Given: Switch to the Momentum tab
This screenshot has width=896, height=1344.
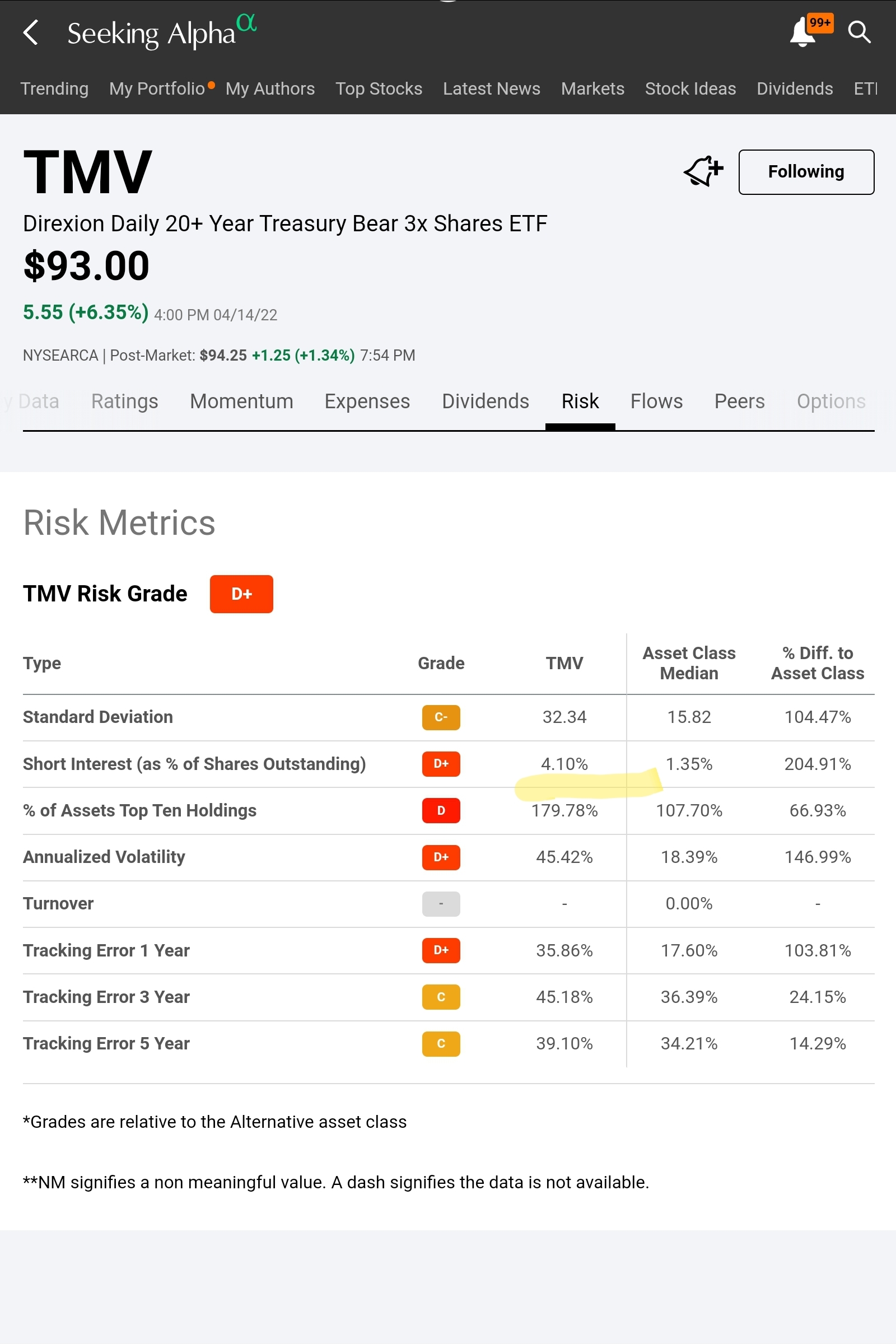Looking at the screenshot, I should click(242, 401).
